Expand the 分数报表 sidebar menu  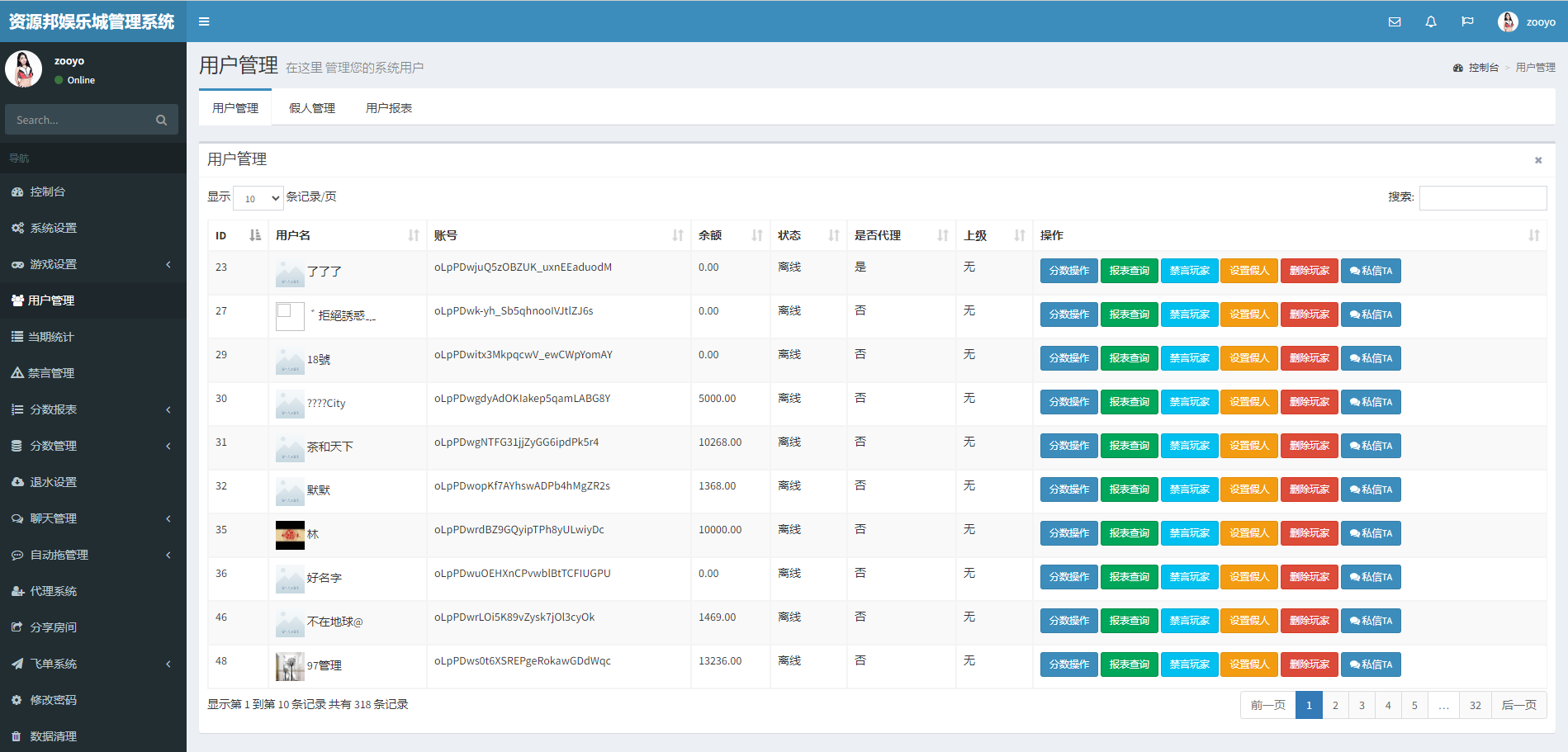[92, 409]
